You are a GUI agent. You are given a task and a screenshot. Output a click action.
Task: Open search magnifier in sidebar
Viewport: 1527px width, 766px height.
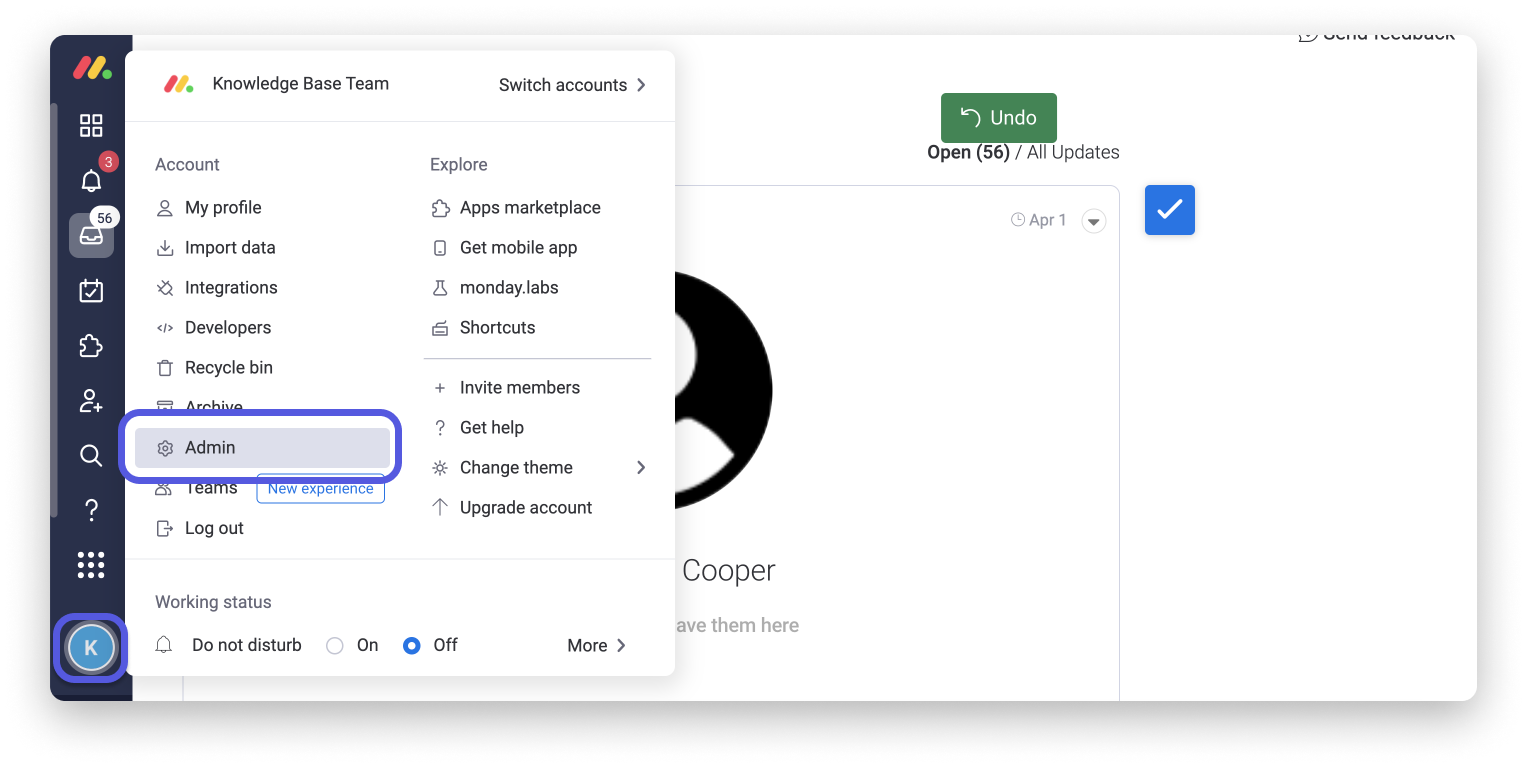(x=91, y=456)
